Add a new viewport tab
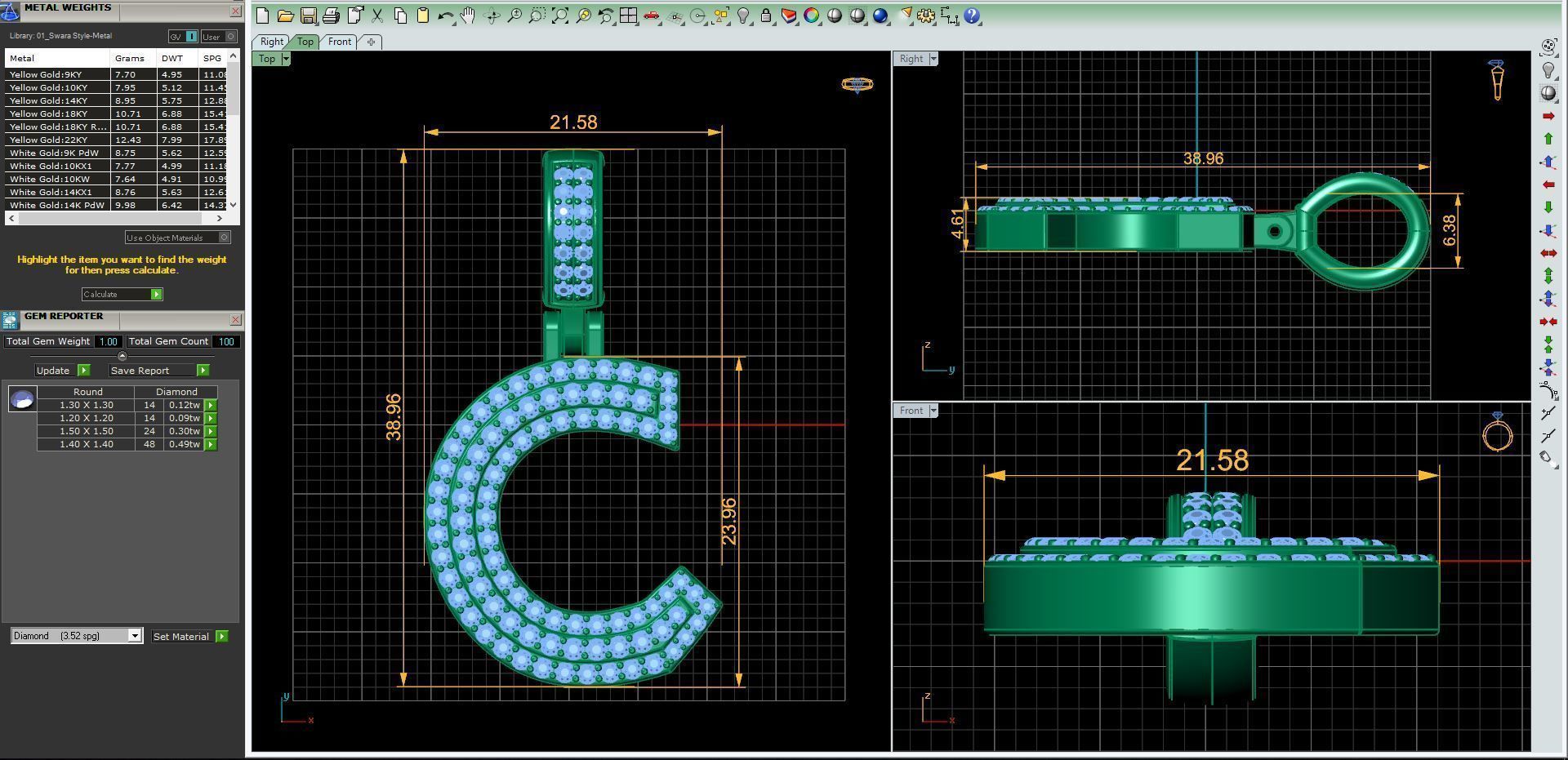 (371, 42)
